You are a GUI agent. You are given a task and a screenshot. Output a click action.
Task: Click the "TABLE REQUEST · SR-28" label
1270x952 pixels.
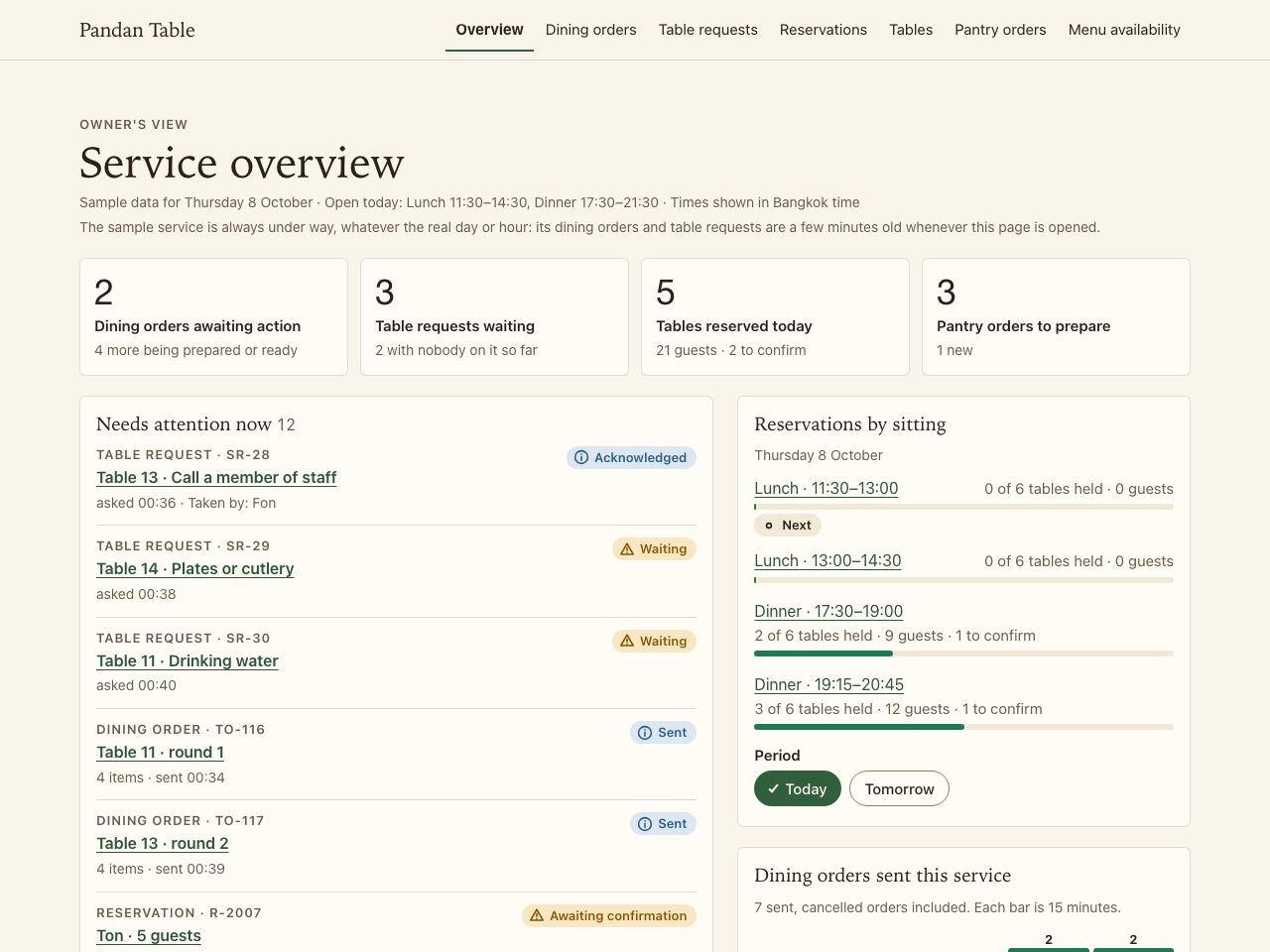point(184,455)
